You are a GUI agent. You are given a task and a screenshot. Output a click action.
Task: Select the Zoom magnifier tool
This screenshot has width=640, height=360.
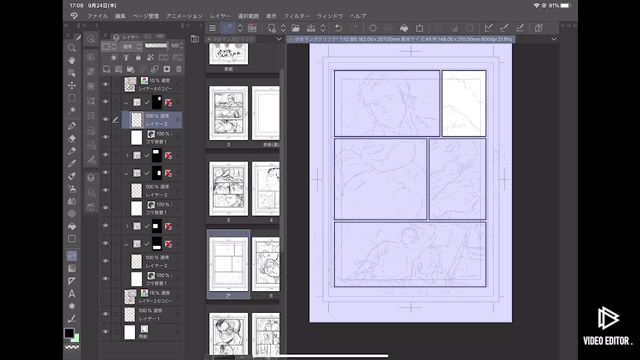coord(72,48)
